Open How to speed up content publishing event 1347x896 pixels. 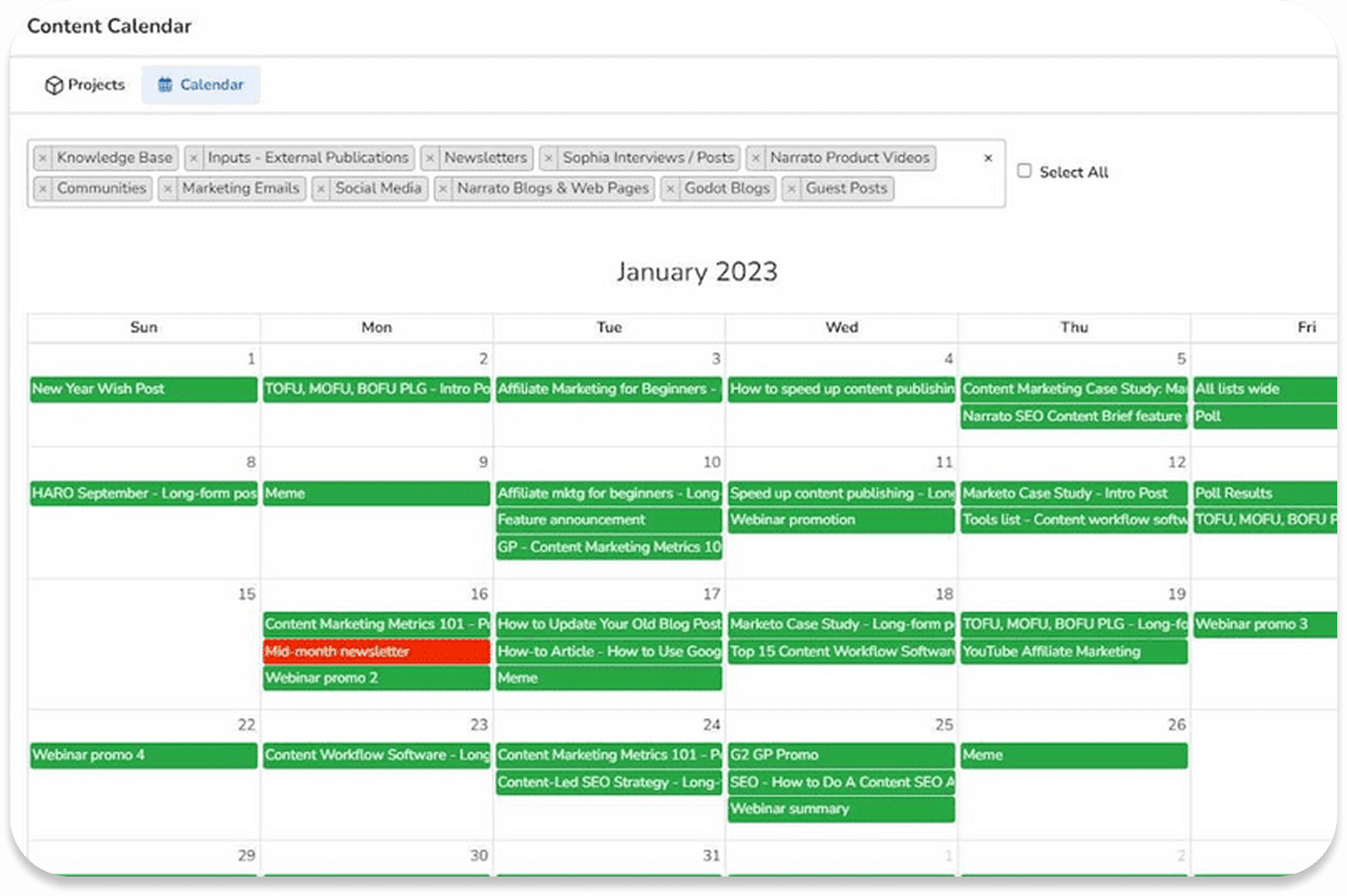pos(842,390)
